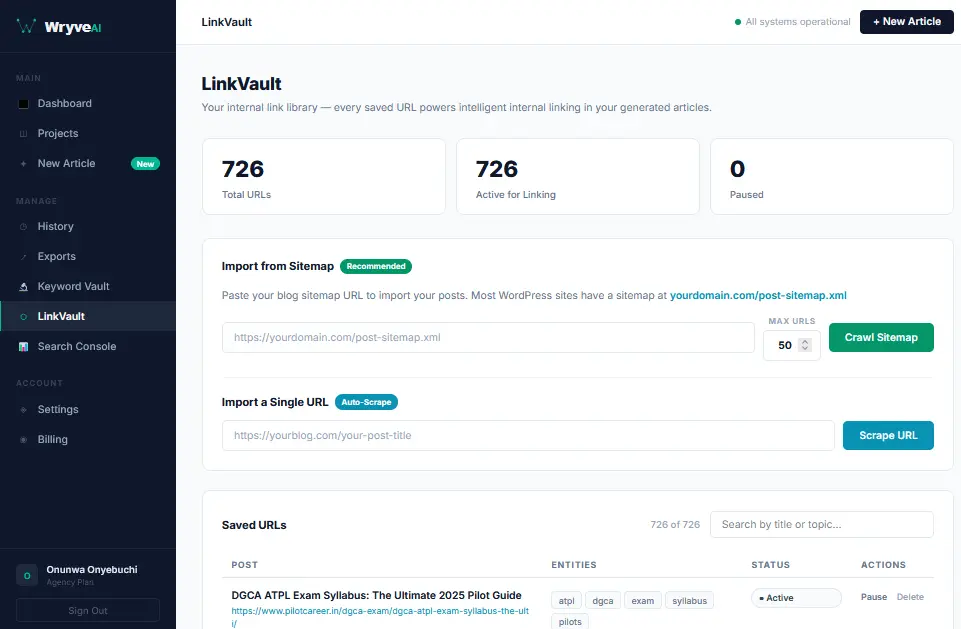Image resolution: width=961 pixels, height=629 pixels.
Task: Click the Billing icon
Action: (x=23, y=440)
